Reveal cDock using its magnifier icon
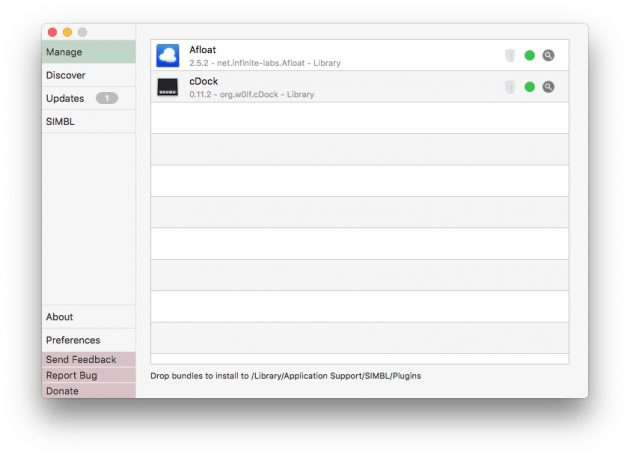This screenshot has height=458, width=630. [548, 87]
